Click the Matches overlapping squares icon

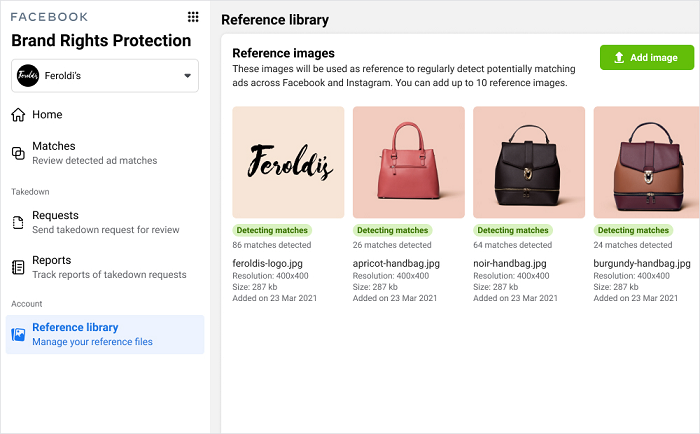[x=18, y=153]
